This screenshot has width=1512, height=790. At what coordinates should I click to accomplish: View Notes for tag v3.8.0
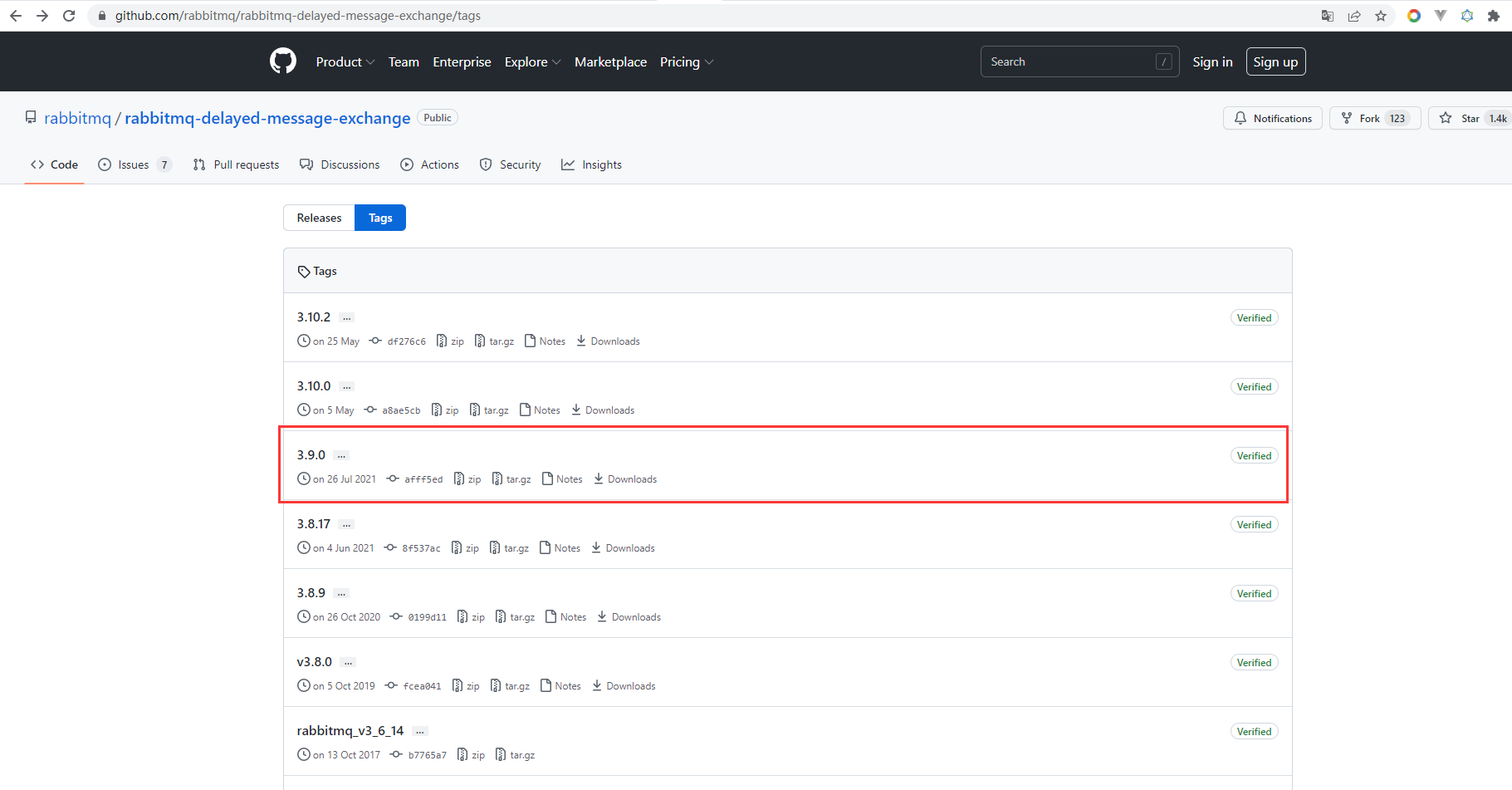pos(560,686)
